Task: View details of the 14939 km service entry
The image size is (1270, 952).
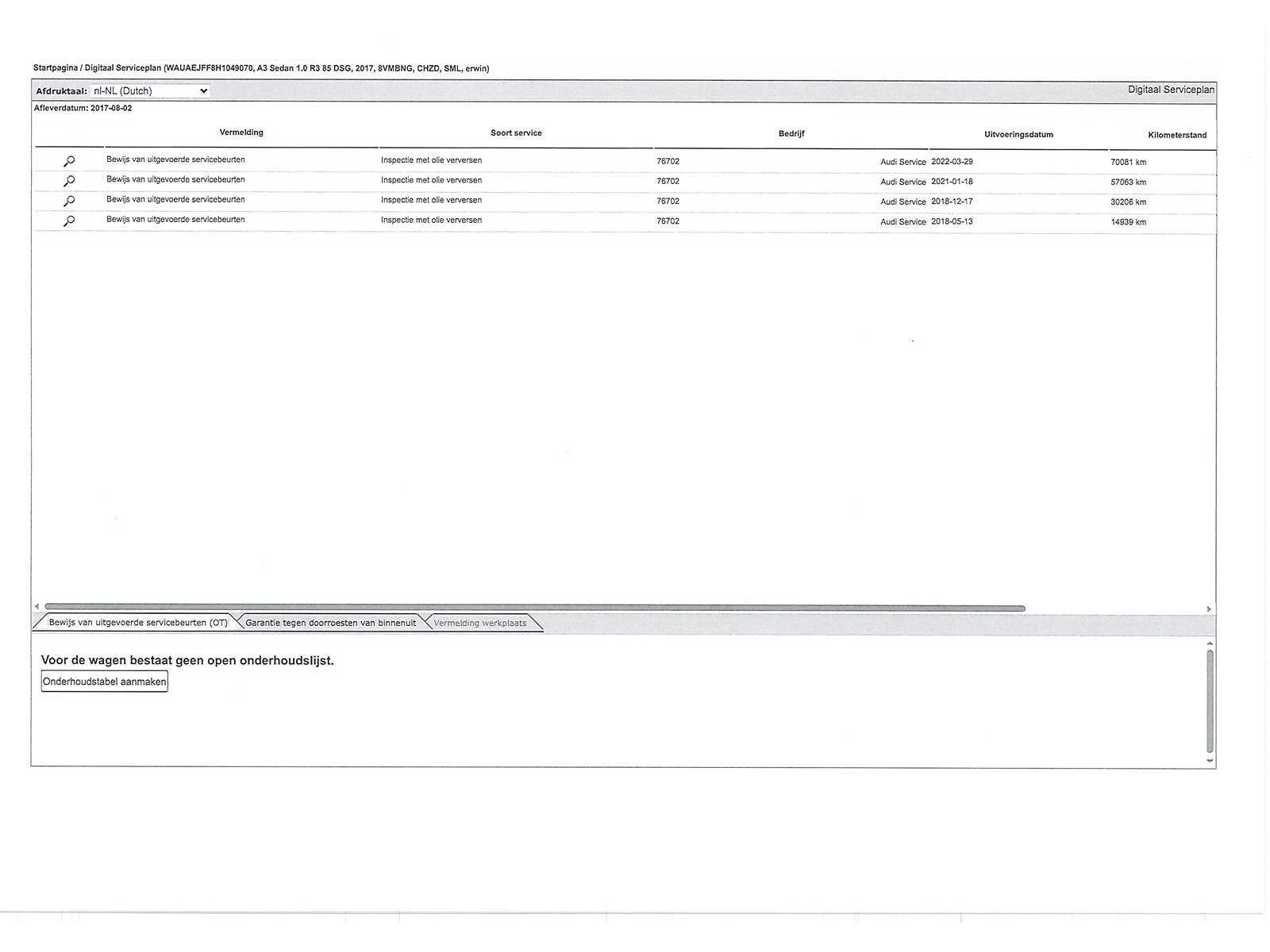Action: point(69,221)
